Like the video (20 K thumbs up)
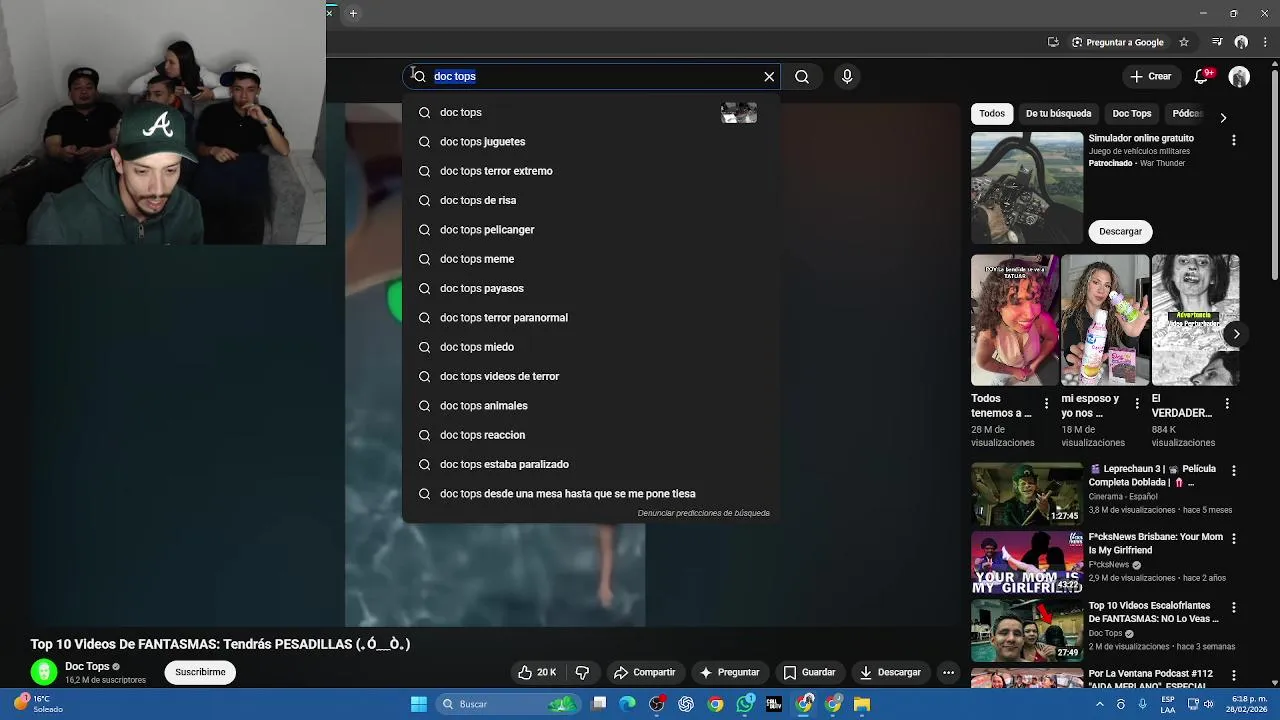The image size is (1280, 720). click(x=537, y=672)
